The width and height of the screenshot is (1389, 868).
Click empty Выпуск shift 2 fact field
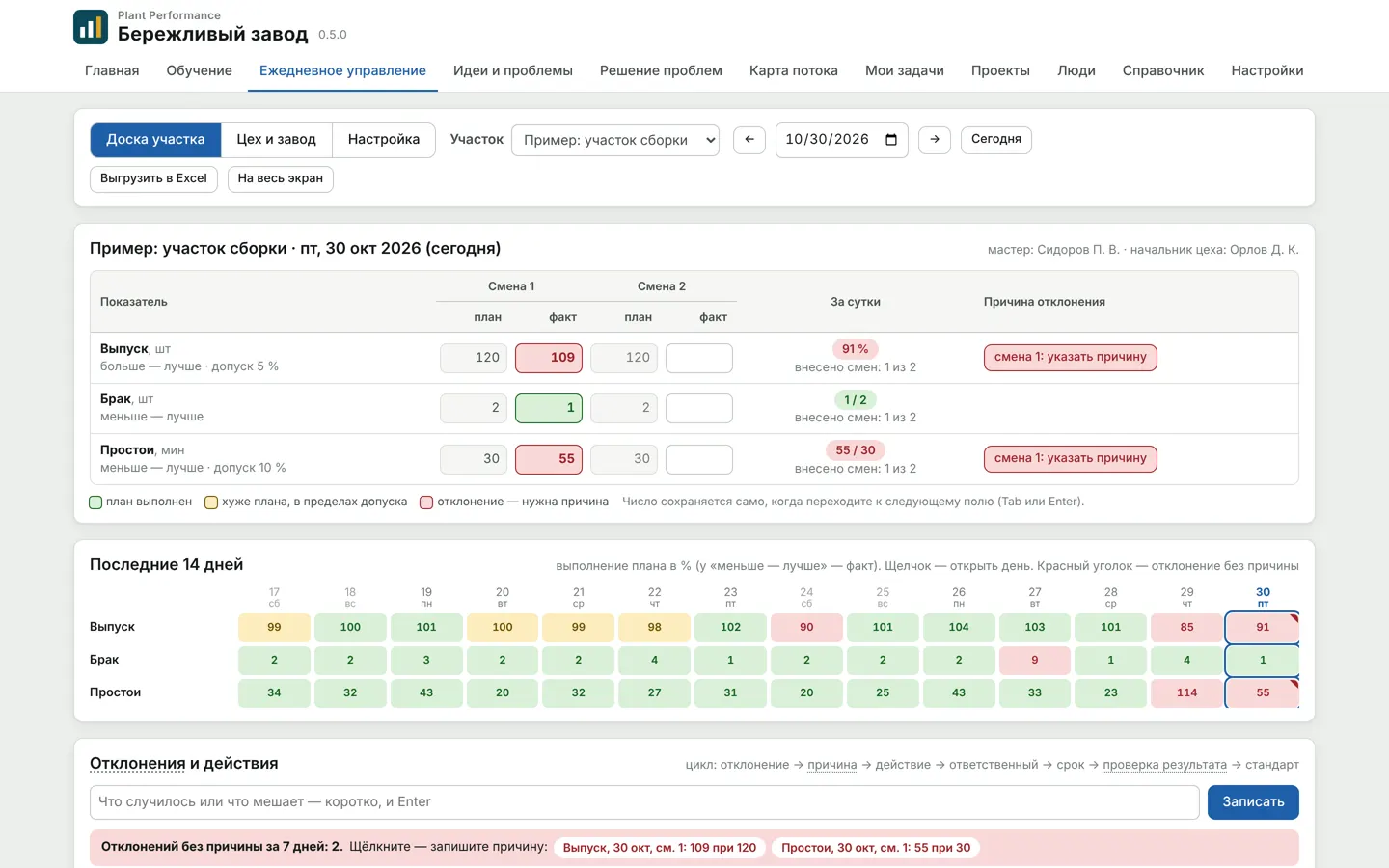(x=699, y=358)
